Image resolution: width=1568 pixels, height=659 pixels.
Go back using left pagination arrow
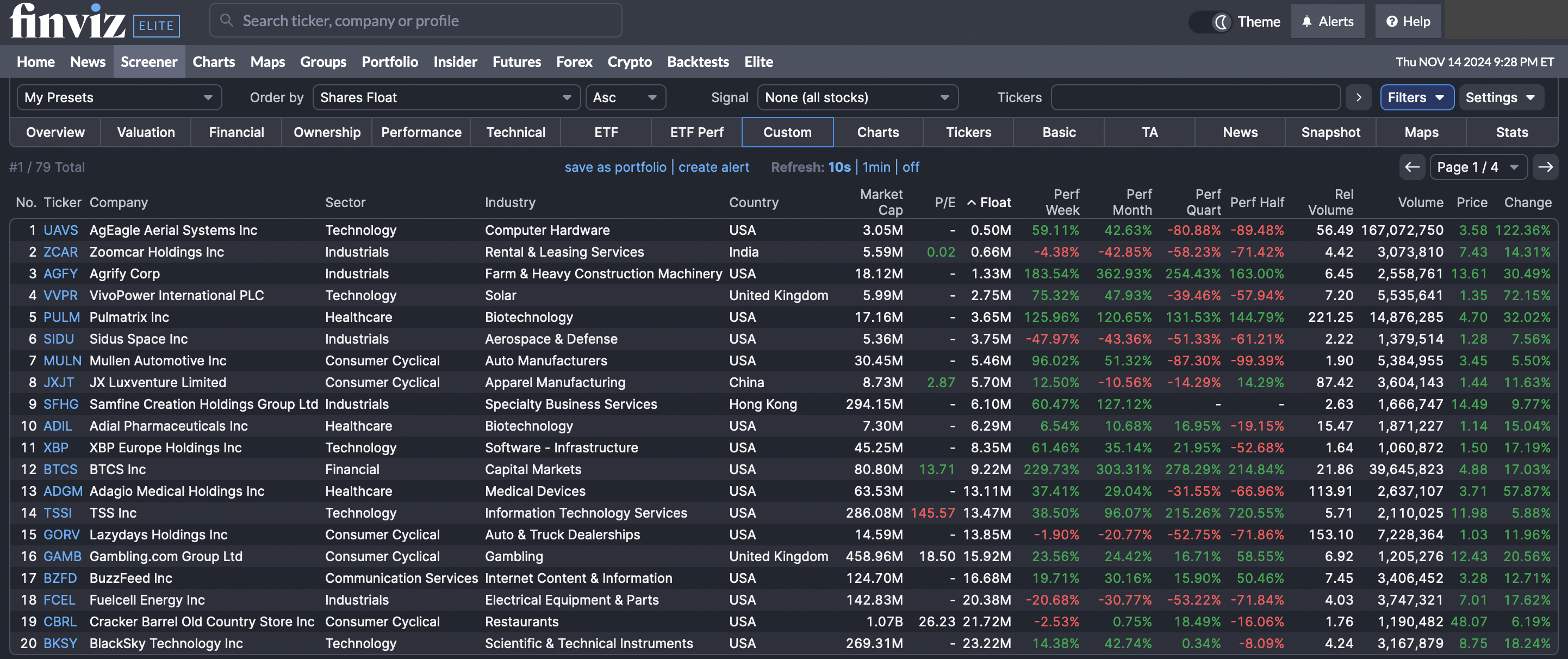click(1412, 167)
